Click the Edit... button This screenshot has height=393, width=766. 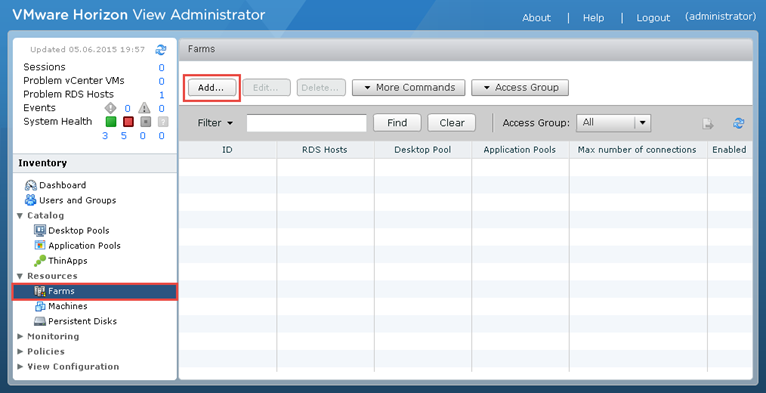266,88
